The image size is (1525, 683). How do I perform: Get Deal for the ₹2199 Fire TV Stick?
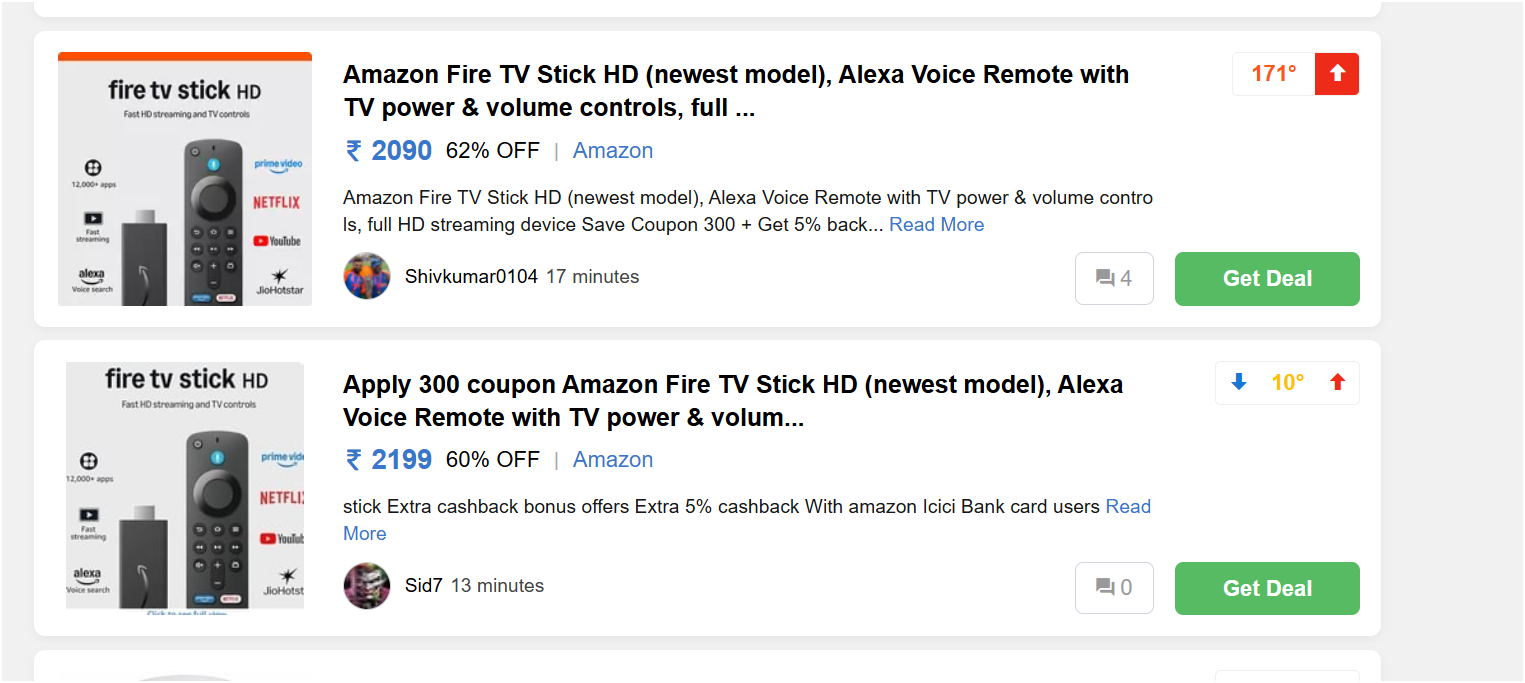coord(1267,588)
